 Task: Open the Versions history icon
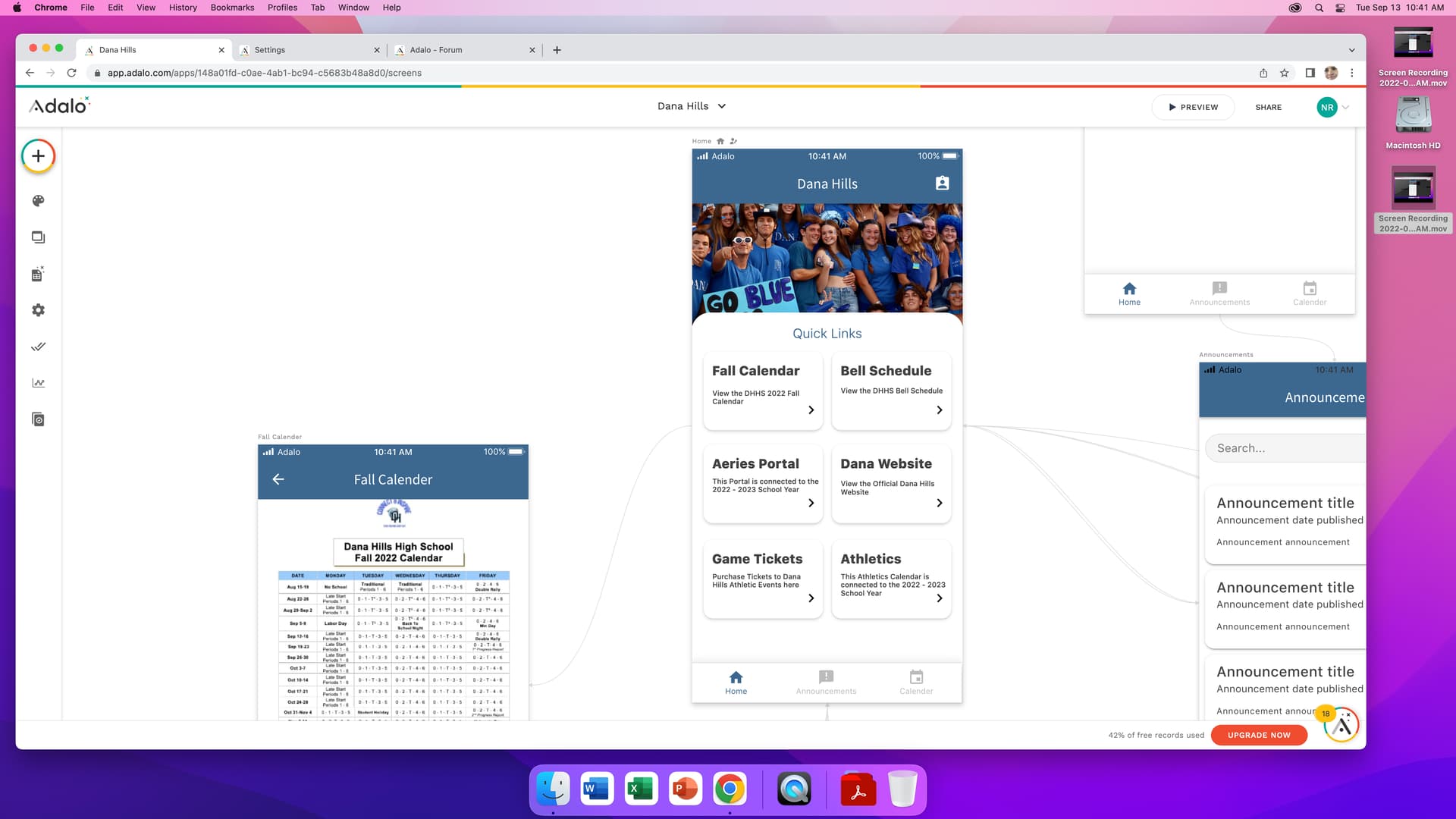(x=38, y=419)
